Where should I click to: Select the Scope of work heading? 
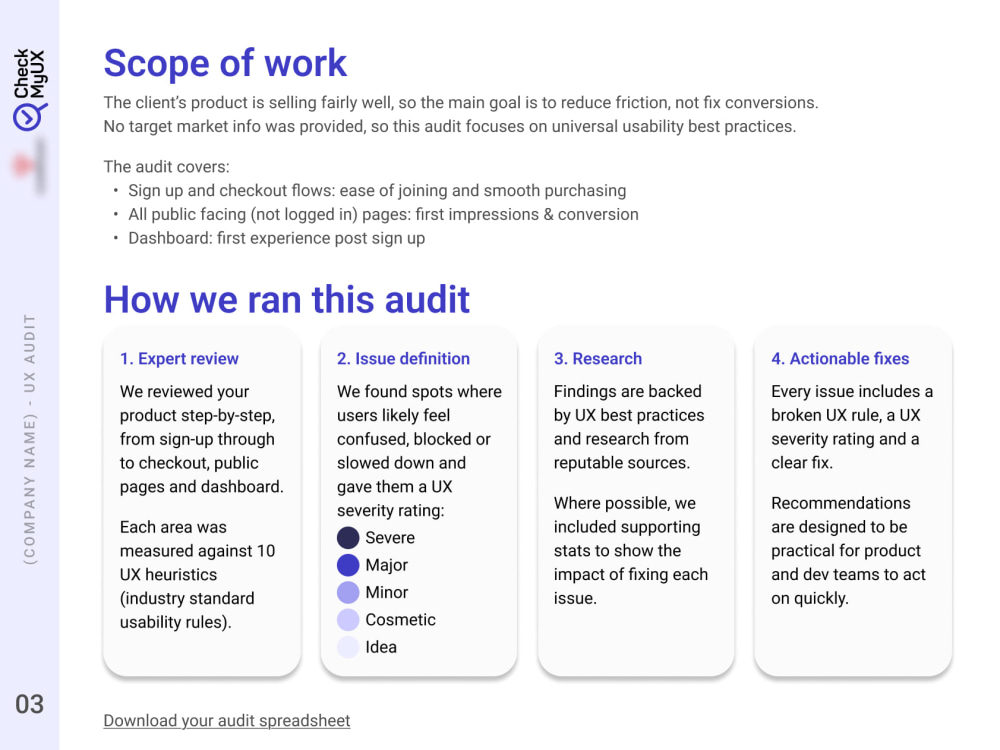[x=225, y=63]
